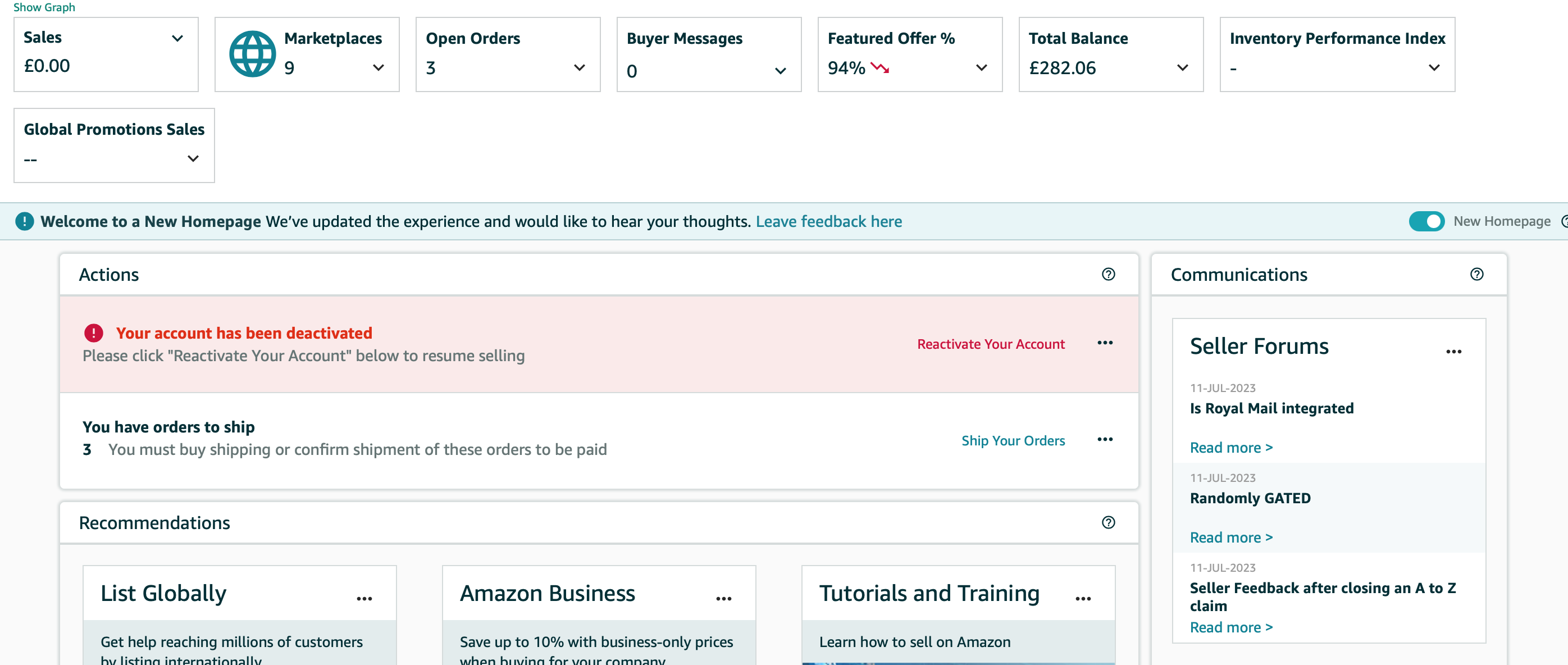Click the Featured Offer downward trend icon
Viewport: 1568px width, 665px height.
(x=879, y=67)
